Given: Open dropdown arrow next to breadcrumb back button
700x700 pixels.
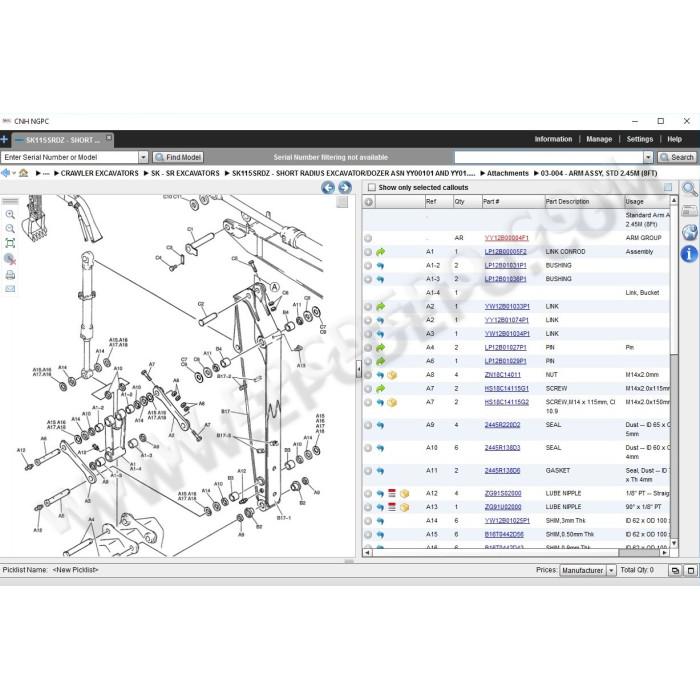Looking at the screenshot, I should point(14,173).
